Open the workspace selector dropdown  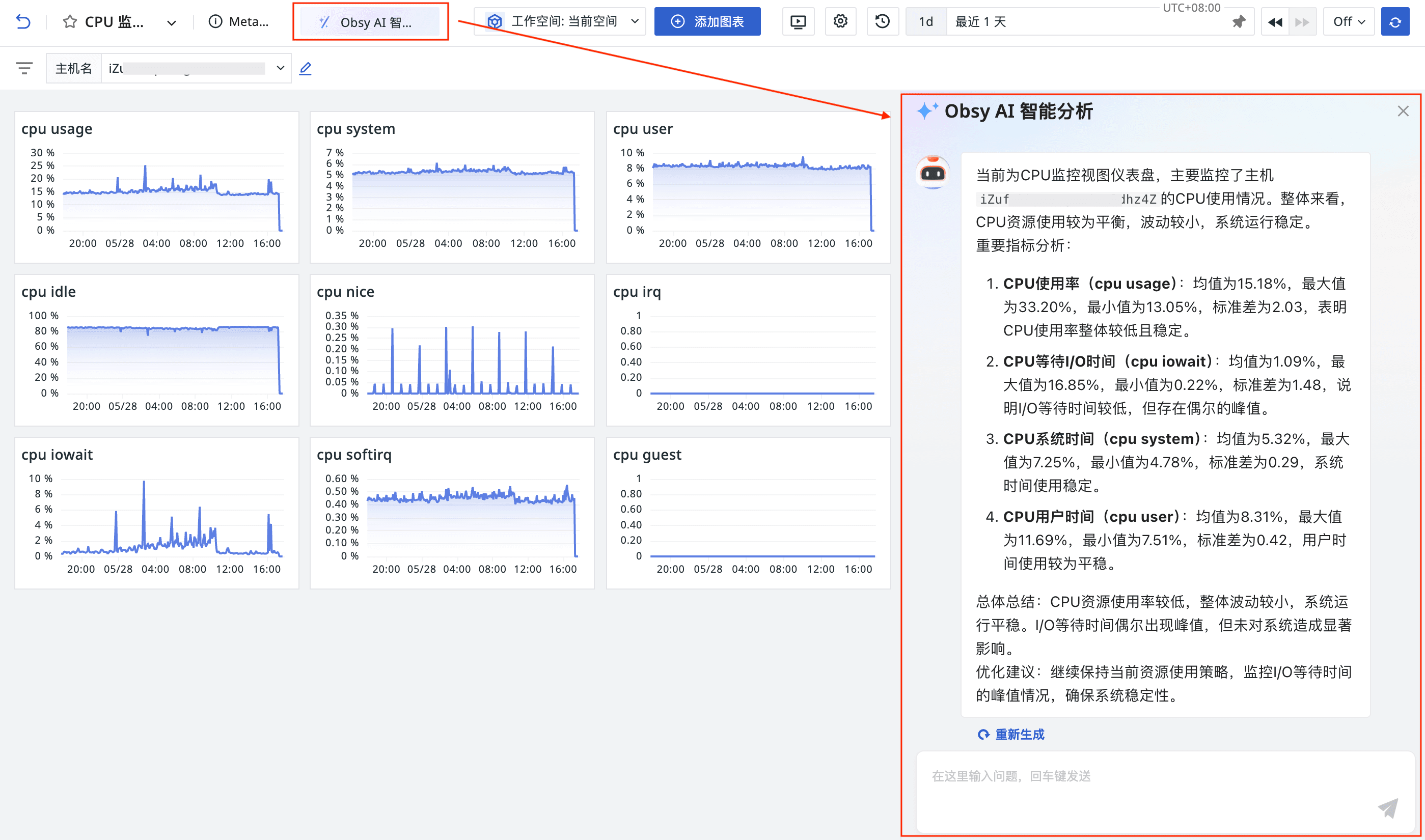pyautogui.click(x=559, y=21)
